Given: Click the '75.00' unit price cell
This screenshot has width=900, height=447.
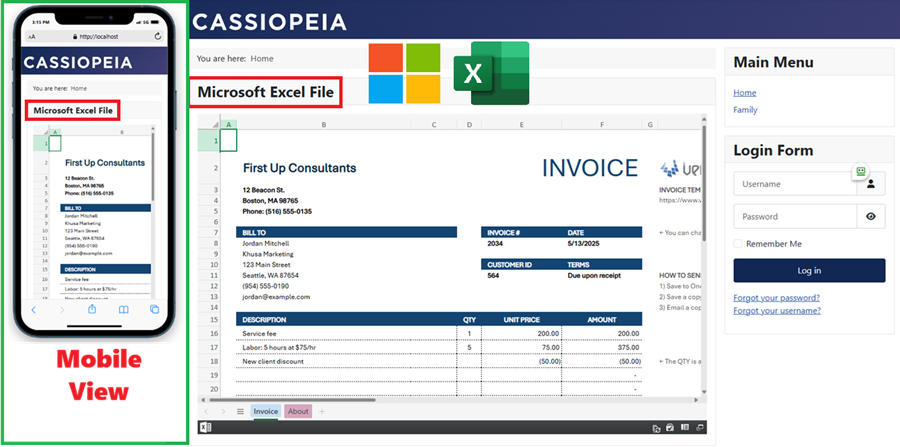Looking at the screenshot, I should [x=551, y=347].
